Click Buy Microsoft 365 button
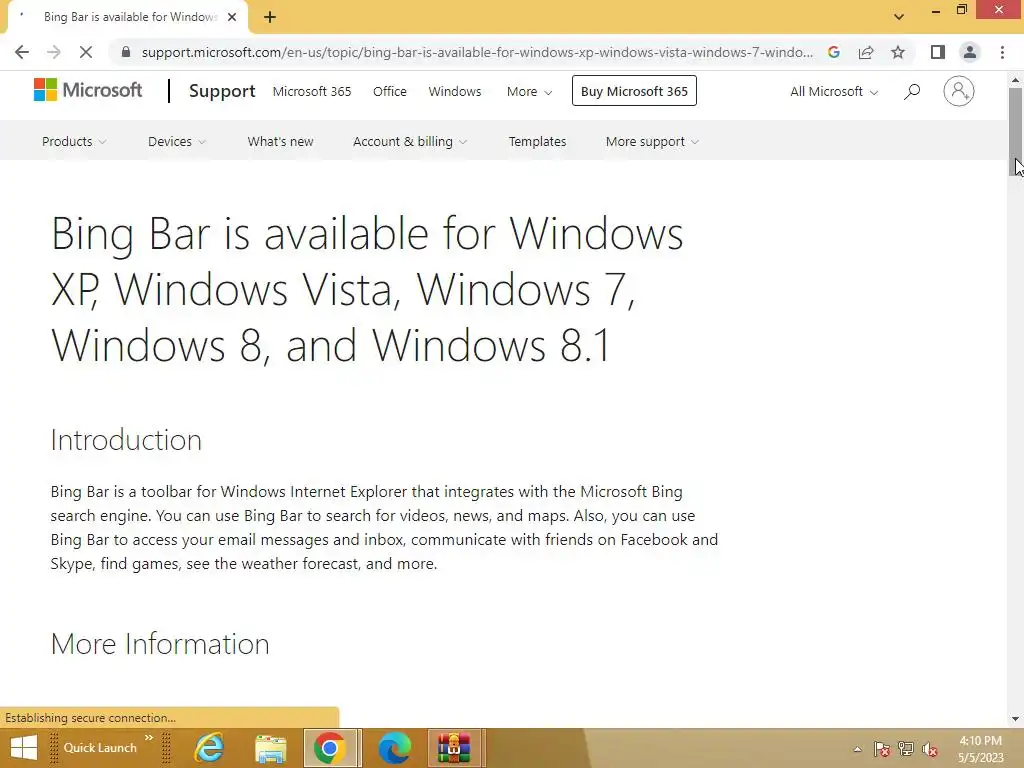This screenshot has width=1024, height=768. coord(634,91)
